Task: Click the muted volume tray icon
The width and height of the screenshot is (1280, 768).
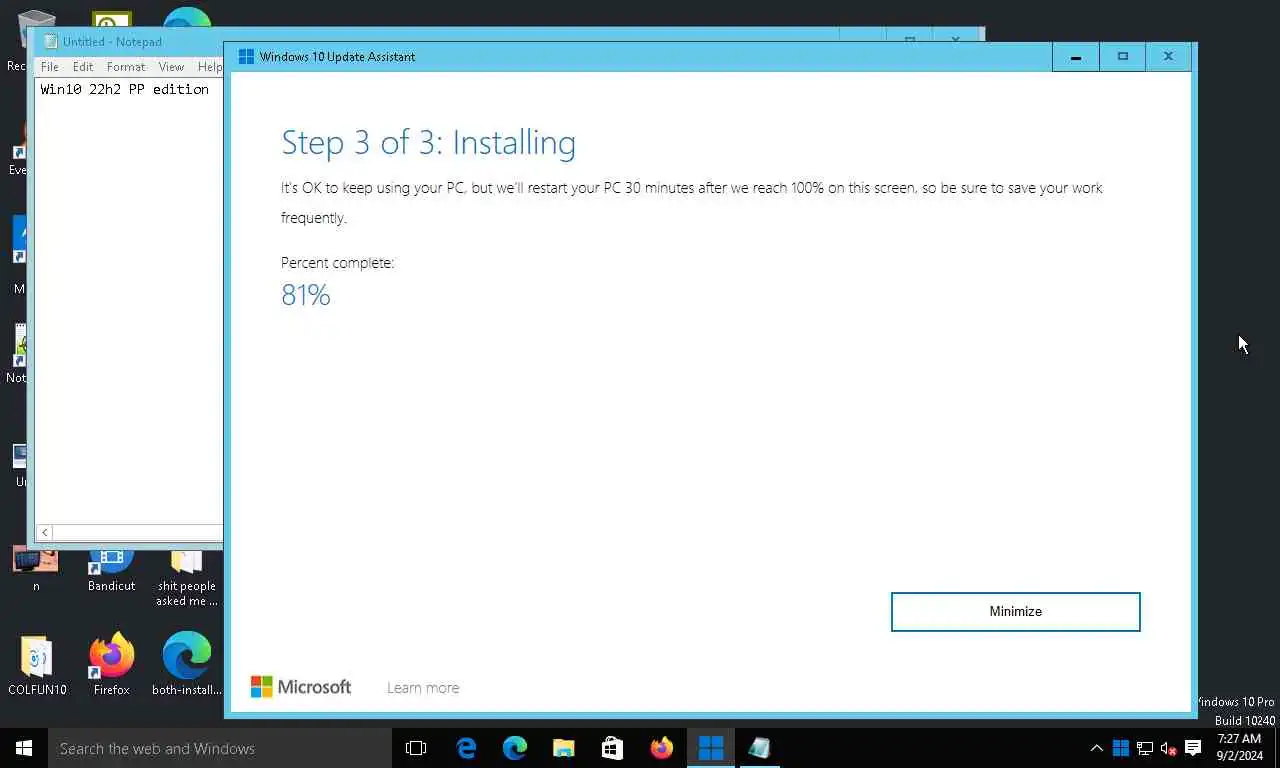Action: (x=1168, y=748)
